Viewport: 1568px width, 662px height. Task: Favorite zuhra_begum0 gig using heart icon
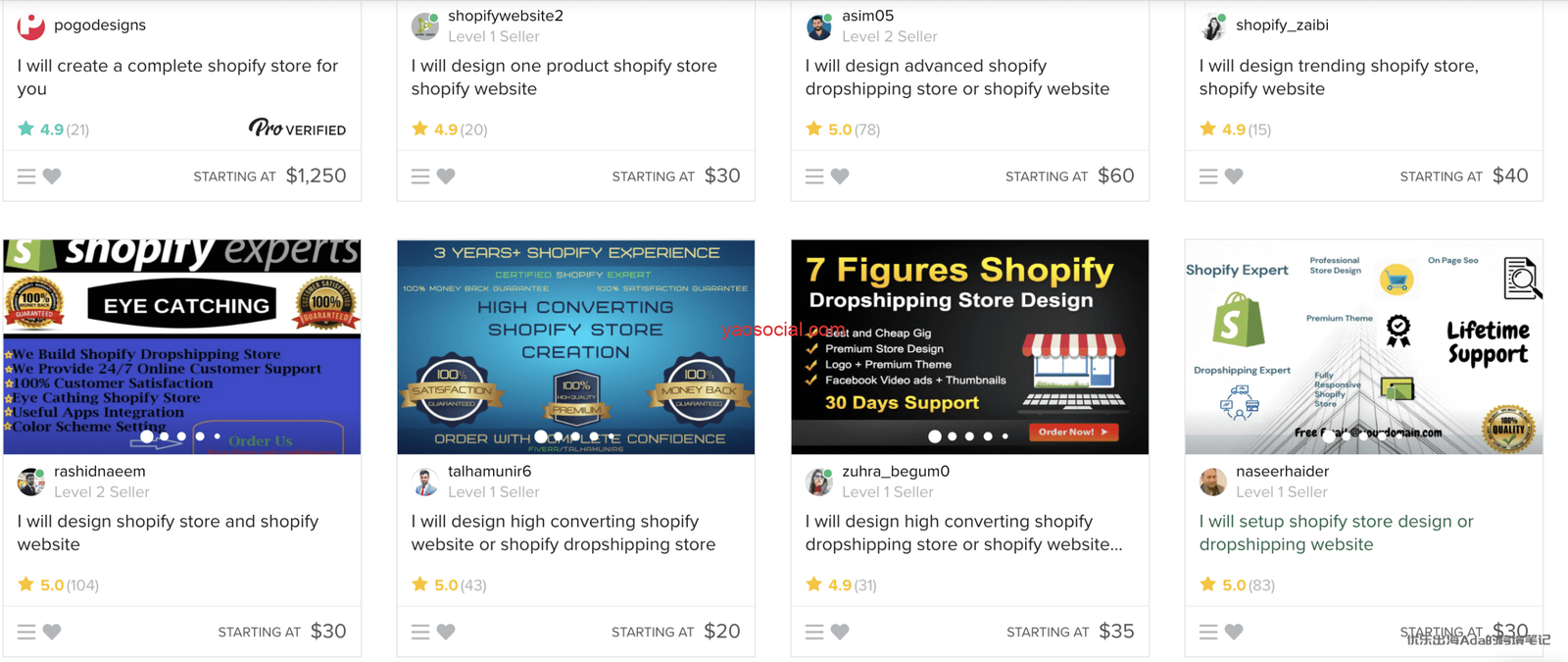coord(840,632)
